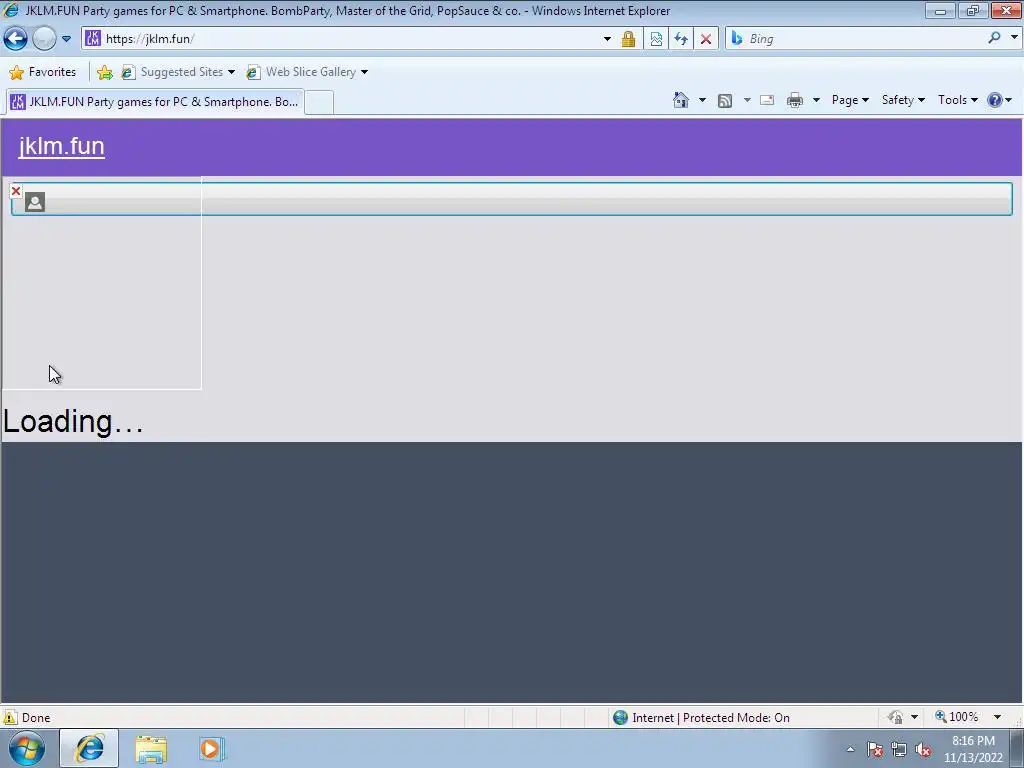This screenshot has width=1024, height=768.
Task: Click the Action Center flag icon
Action: click(875, 749)
